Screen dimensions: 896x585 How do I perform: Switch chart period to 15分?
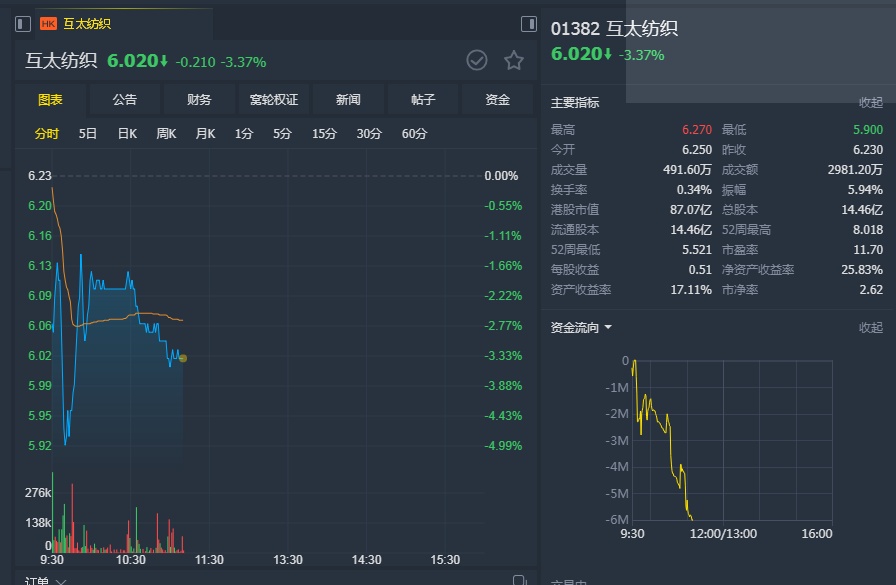(324, 133)
